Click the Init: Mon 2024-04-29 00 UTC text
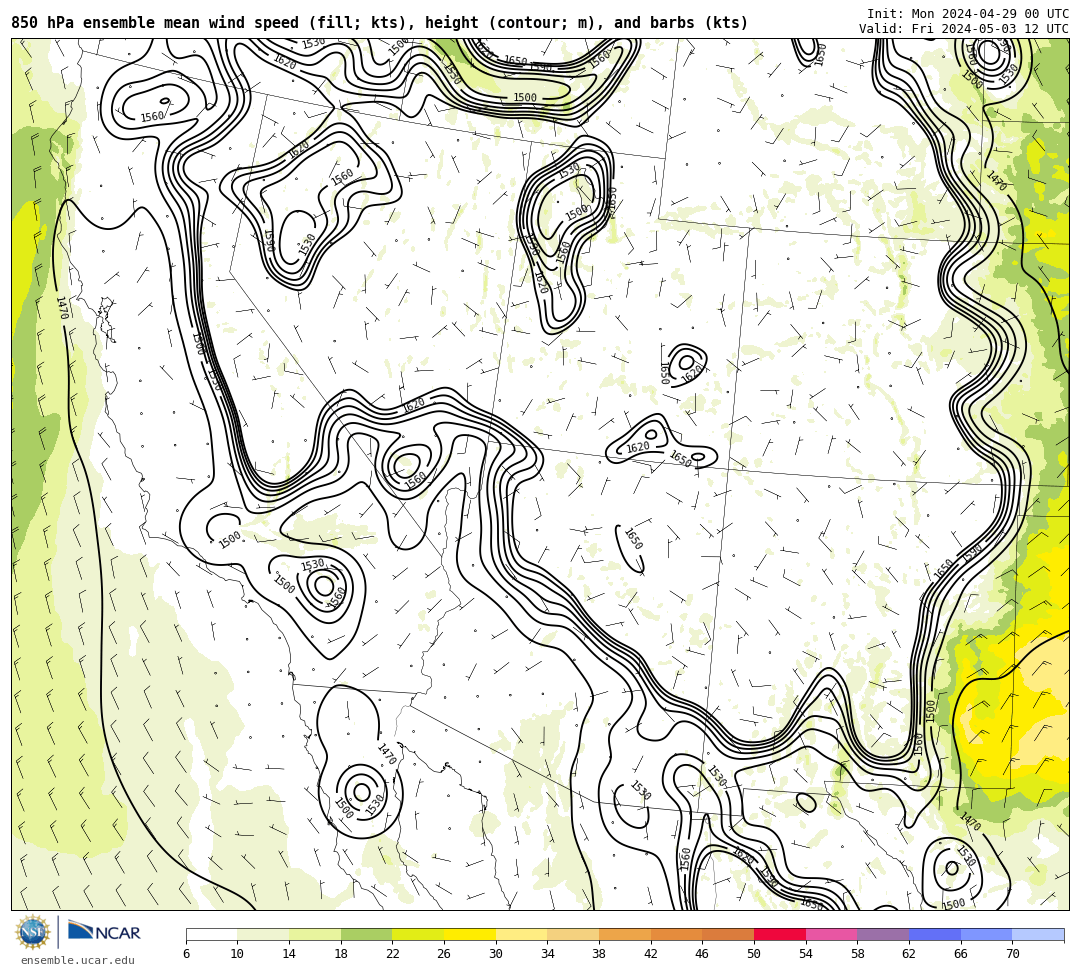The width and height of the screenshot is (1080, 973). point(967,14)
